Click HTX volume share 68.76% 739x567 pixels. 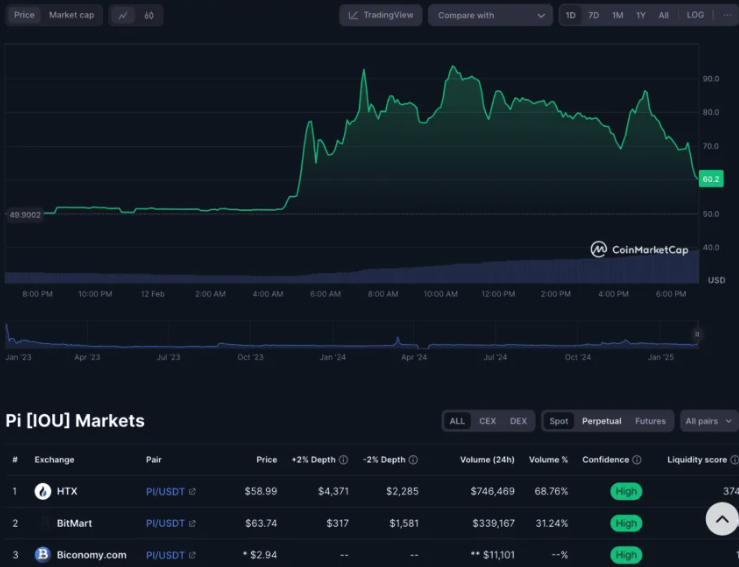click(551, 491)
